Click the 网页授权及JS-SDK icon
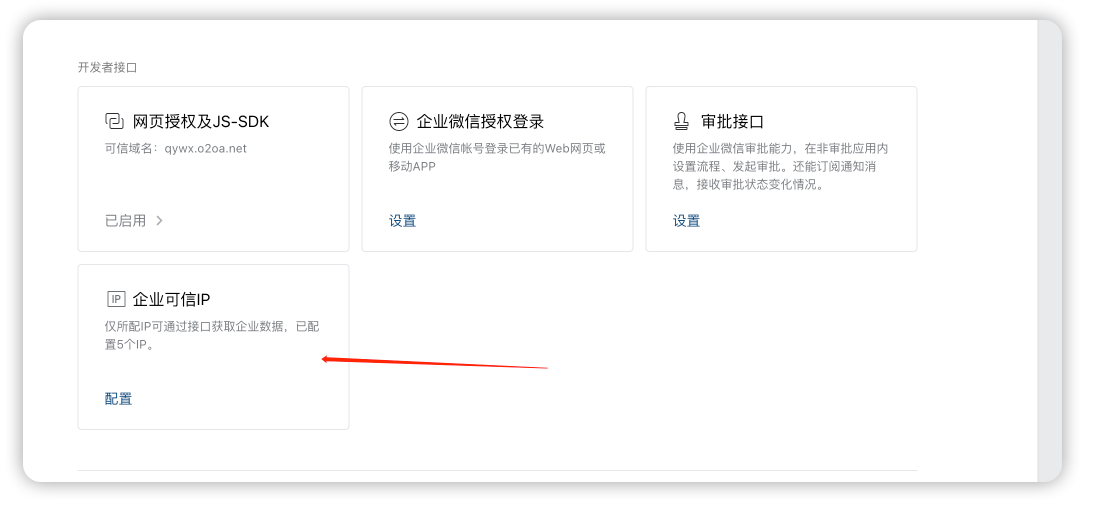This screenshot has height=506, width=1098. pyautogui.click(x=114, y=122)
